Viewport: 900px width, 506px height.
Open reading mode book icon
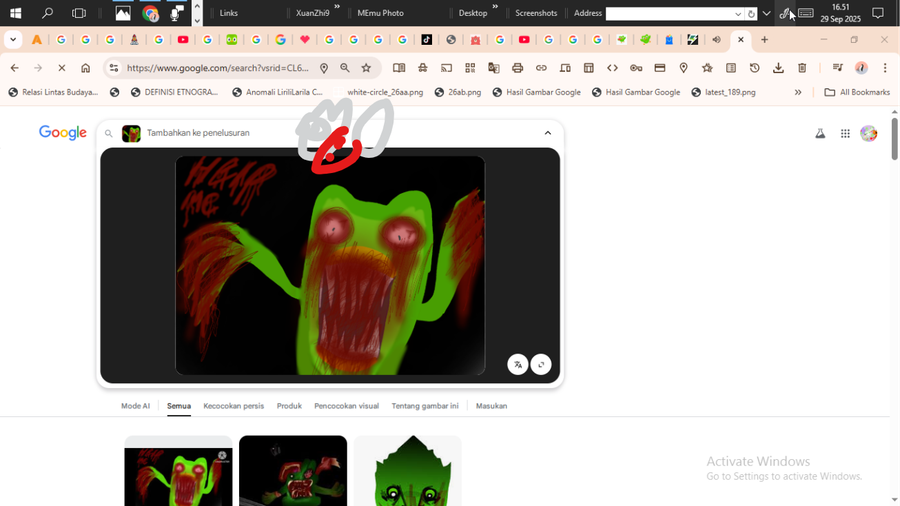coord(399,68)
